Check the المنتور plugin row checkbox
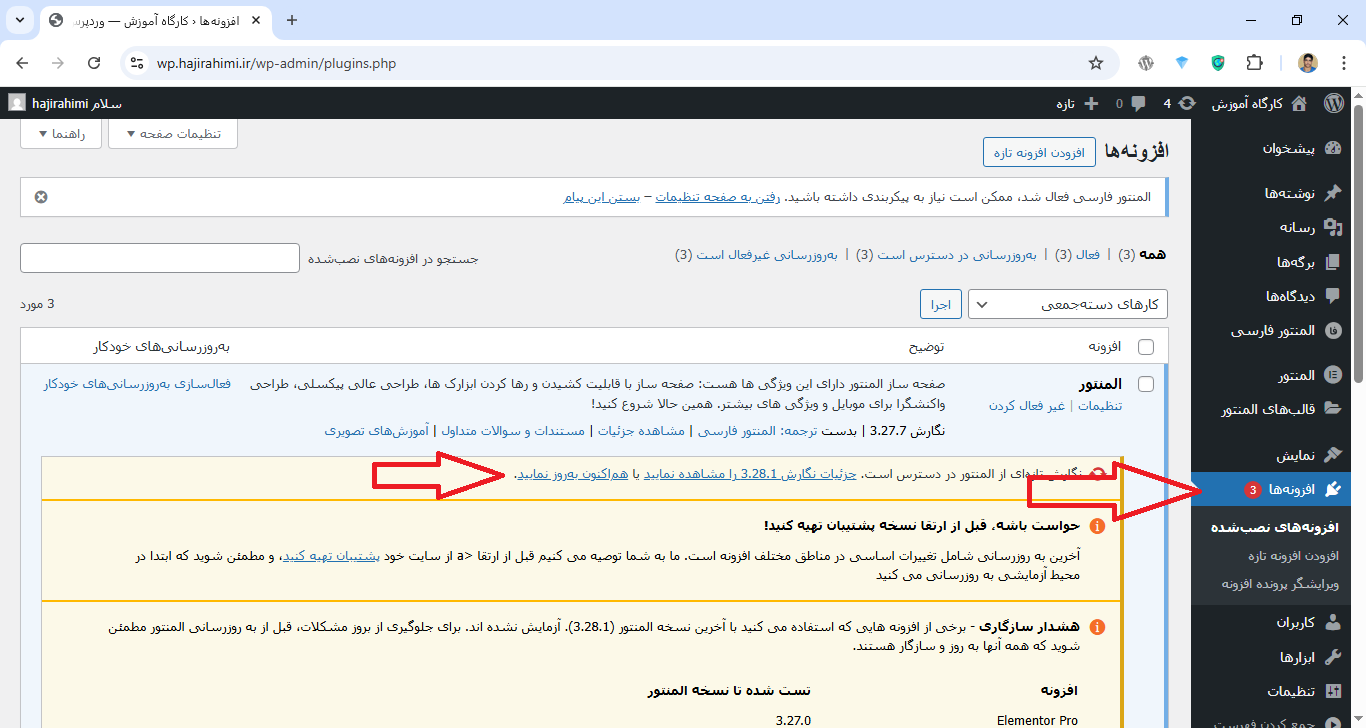This screenshot has height=728, width=1366. pyautogui.click(x=1146, y=384)
